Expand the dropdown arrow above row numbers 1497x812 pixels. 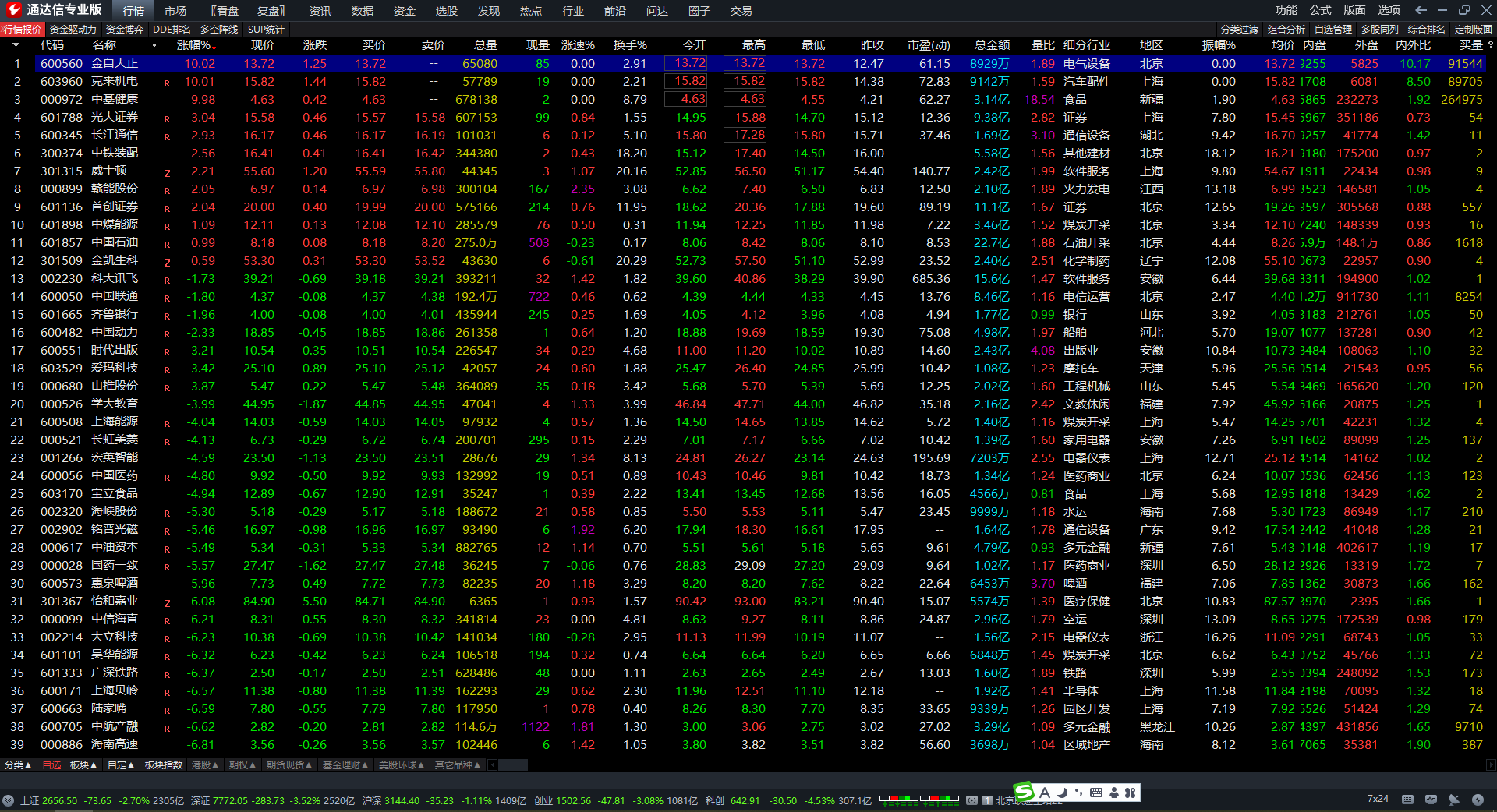tap(16, 45)
